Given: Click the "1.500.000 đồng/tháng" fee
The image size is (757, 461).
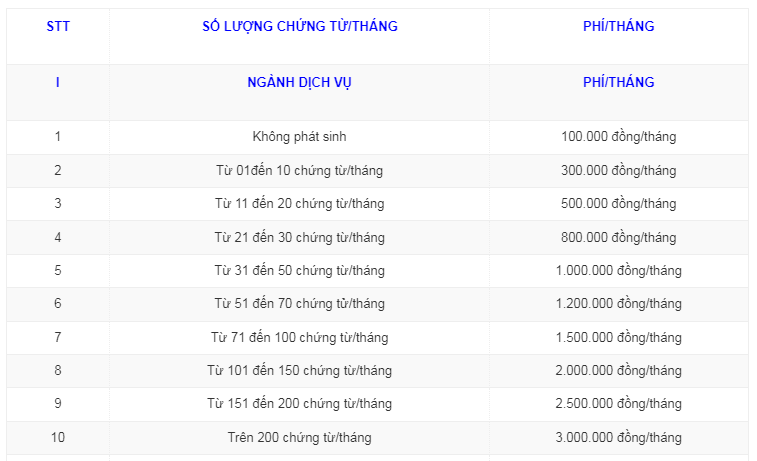Looking at the screenshot, I should (x=618, y=338).
